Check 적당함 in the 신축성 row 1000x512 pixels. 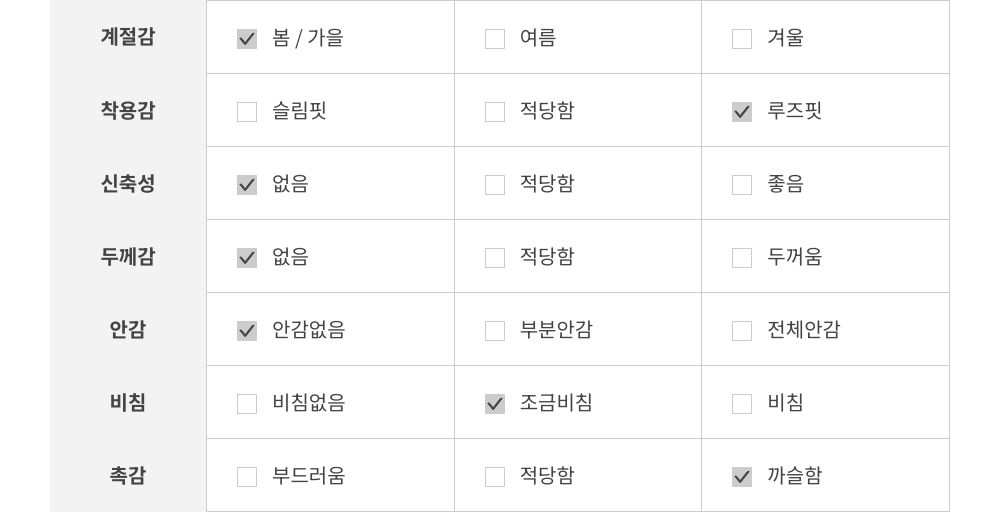click(495, 185)
